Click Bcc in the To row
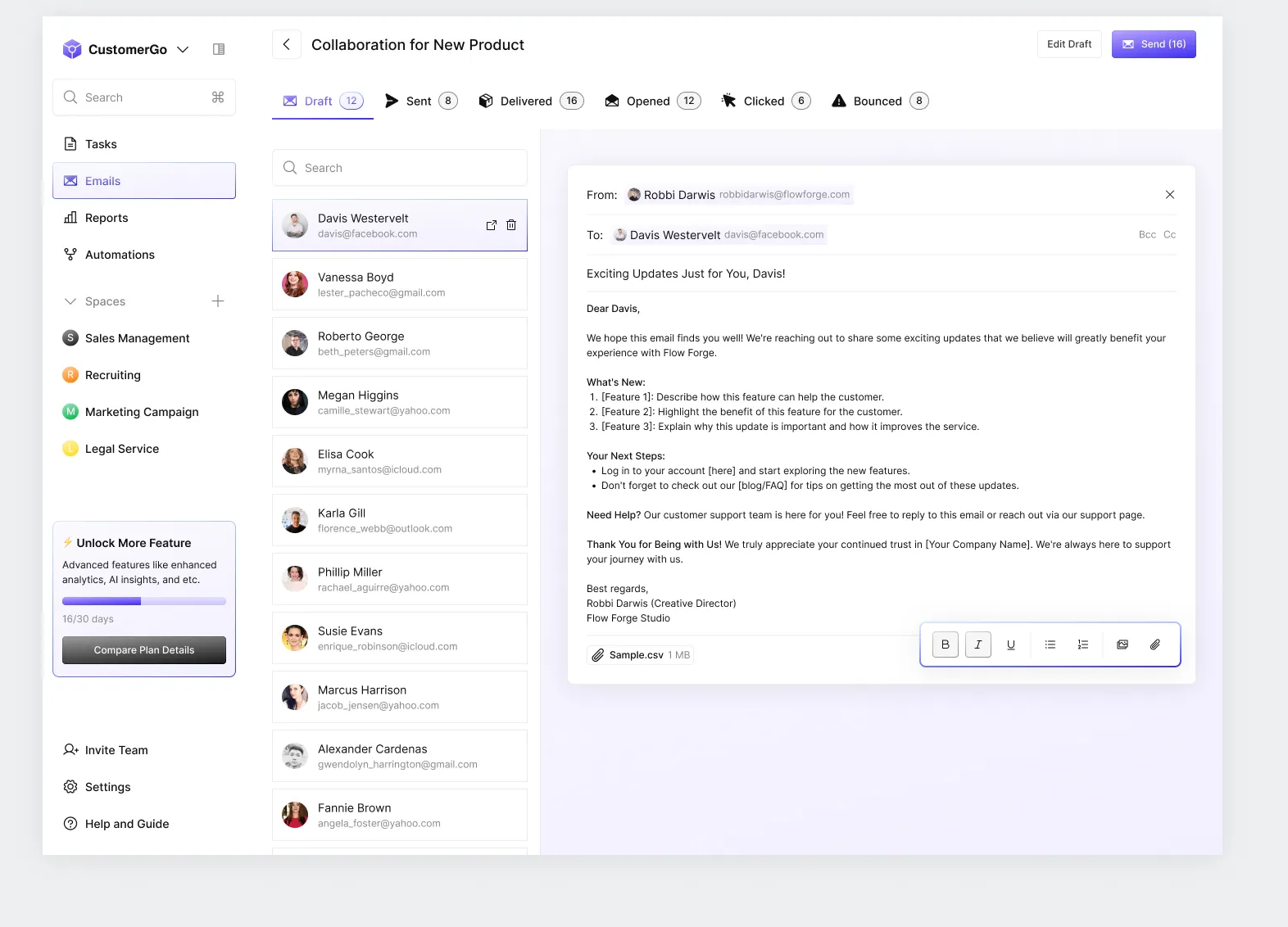The height and width of the screenshot is (927, 1288). click(1147, 235)
